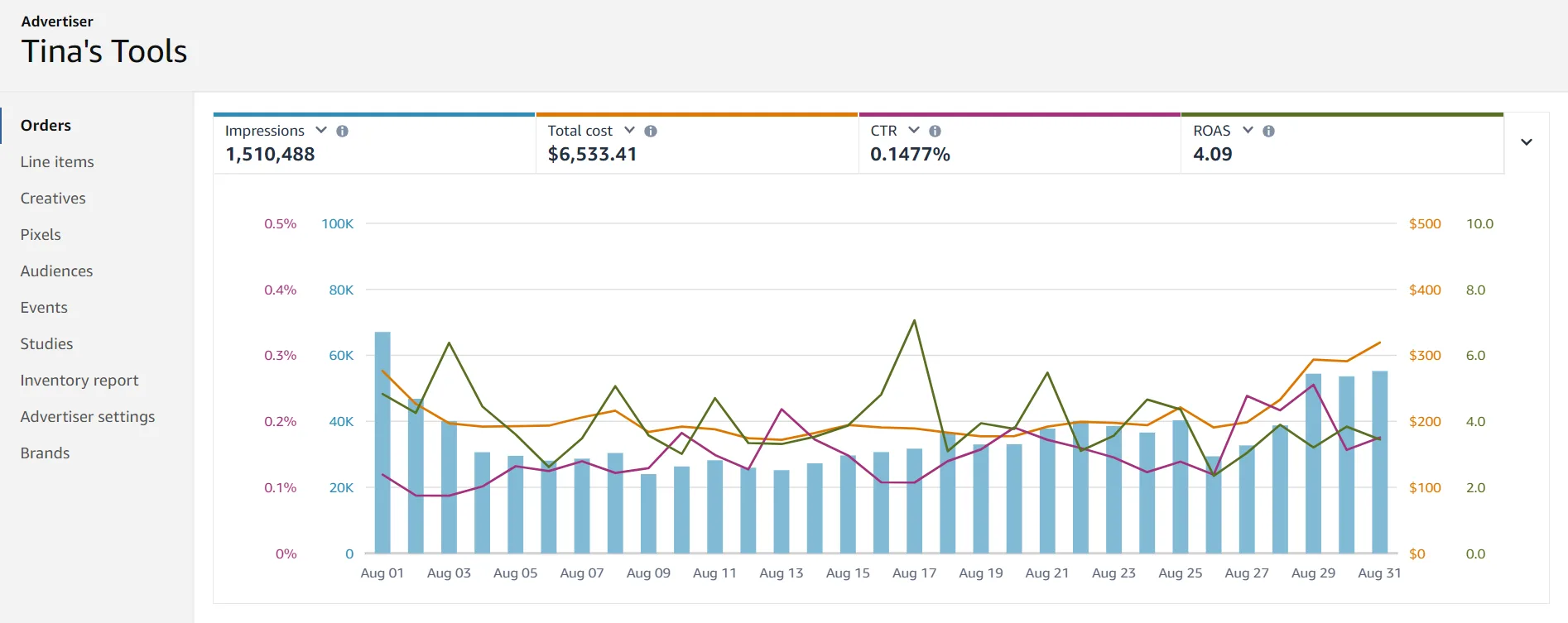The width and height of the screenshot is (1568, 623).
Task: Click the Impressions value 1,510,488
Action: point(270,154)
